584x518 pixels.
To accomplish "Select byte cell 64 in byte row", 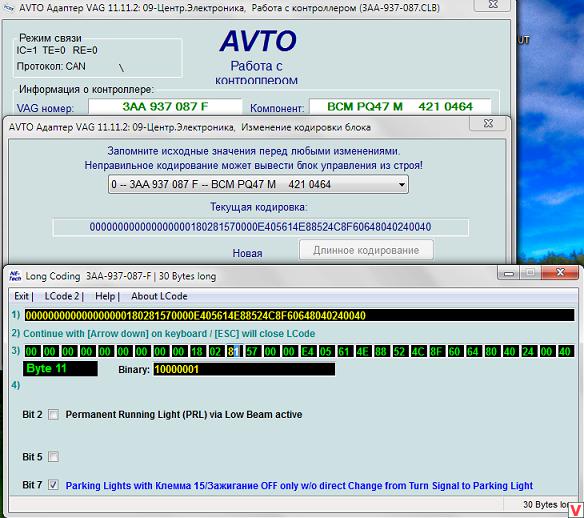I will 473,351.
